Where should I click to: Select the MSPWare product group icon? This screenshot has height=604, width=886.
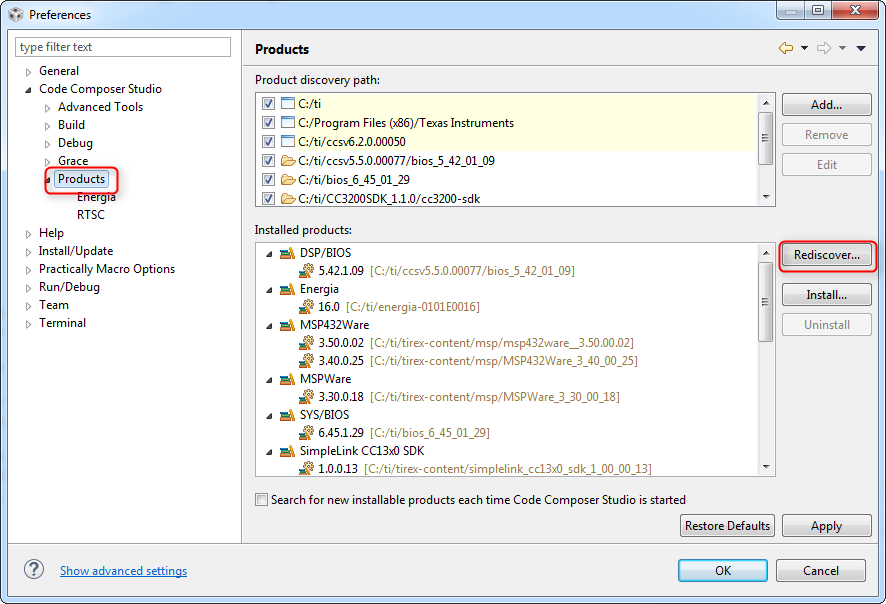click(x=288, y=379)
